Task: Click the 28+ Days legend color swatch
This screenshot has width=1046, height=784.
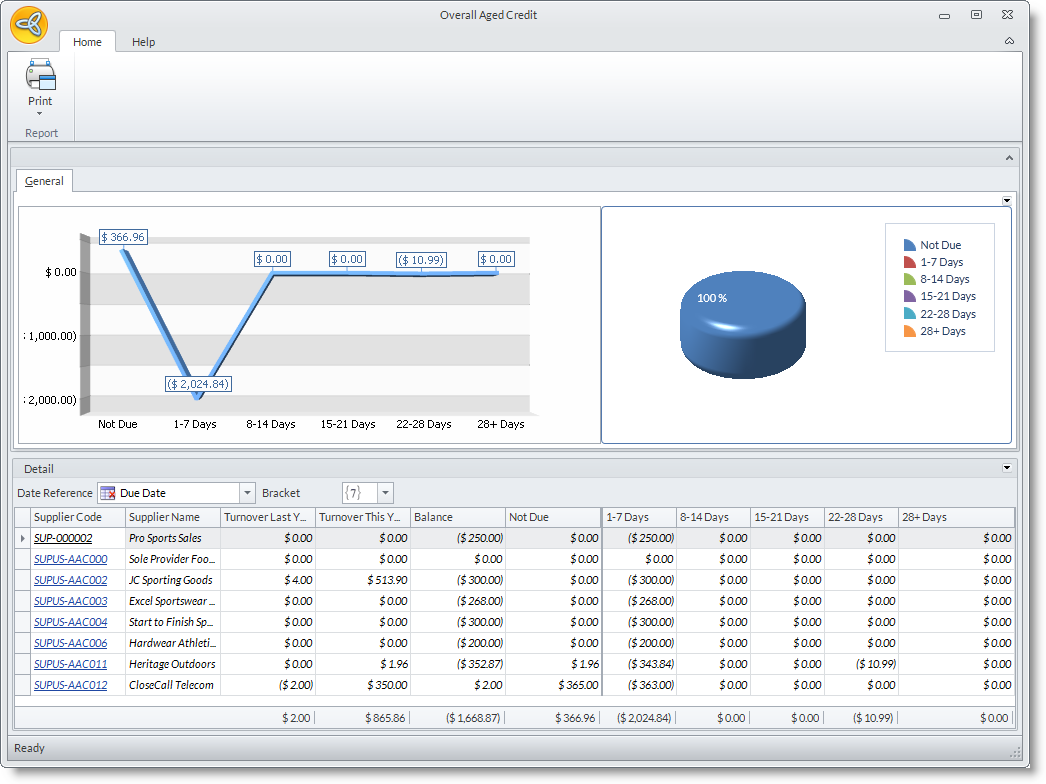Action: coord(909,331)
